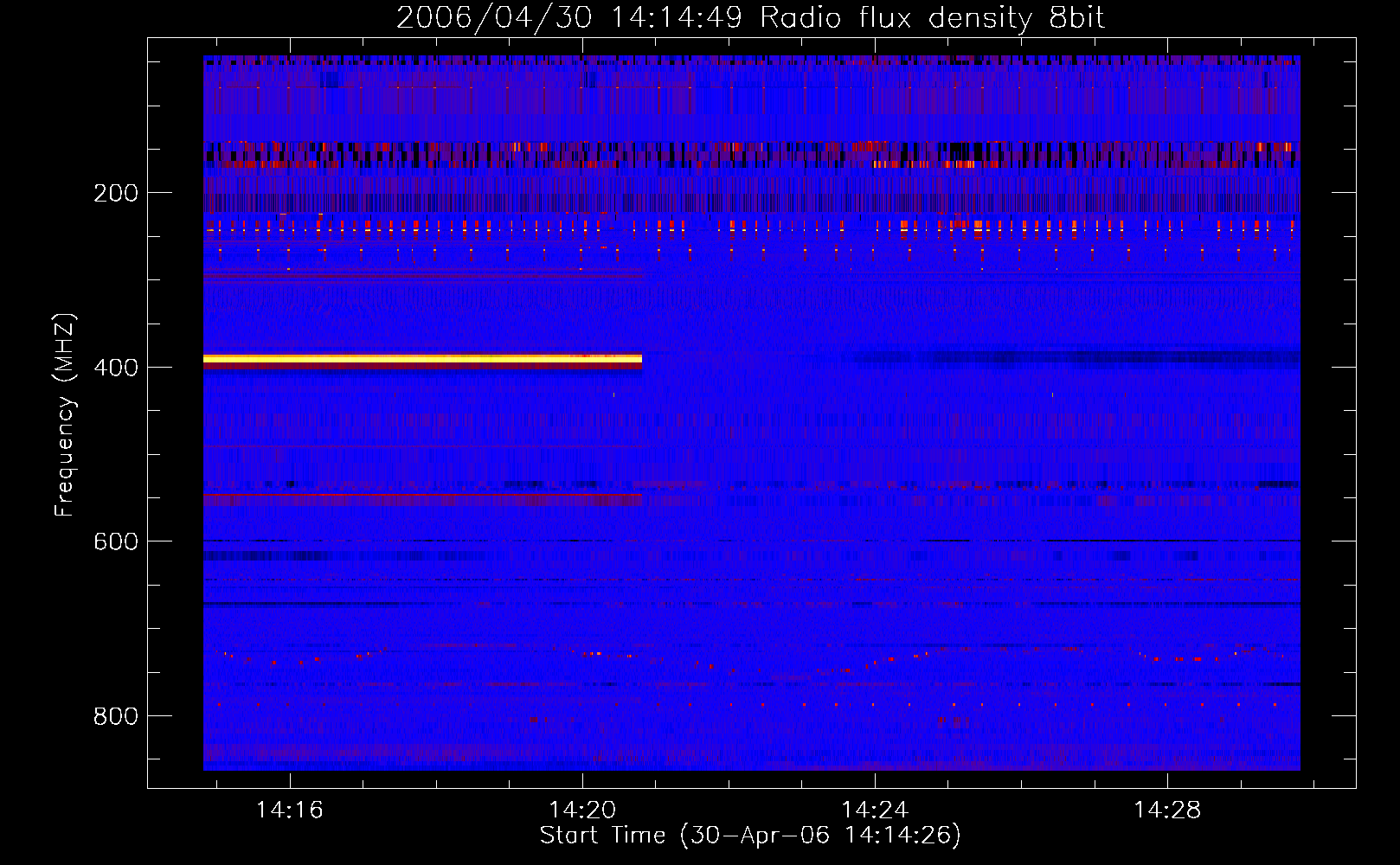Click the bright yellow emission band near 400 MHz
This screenshot has width=1400, height=865.
coord(422,358)
